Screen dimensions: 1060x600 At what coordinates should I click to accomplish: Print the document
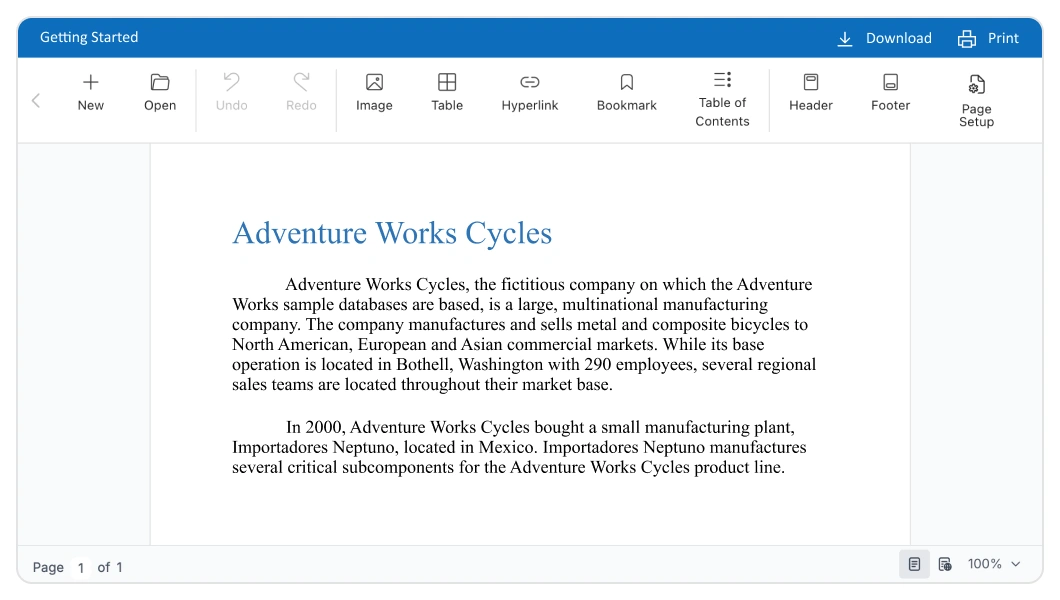988,38
